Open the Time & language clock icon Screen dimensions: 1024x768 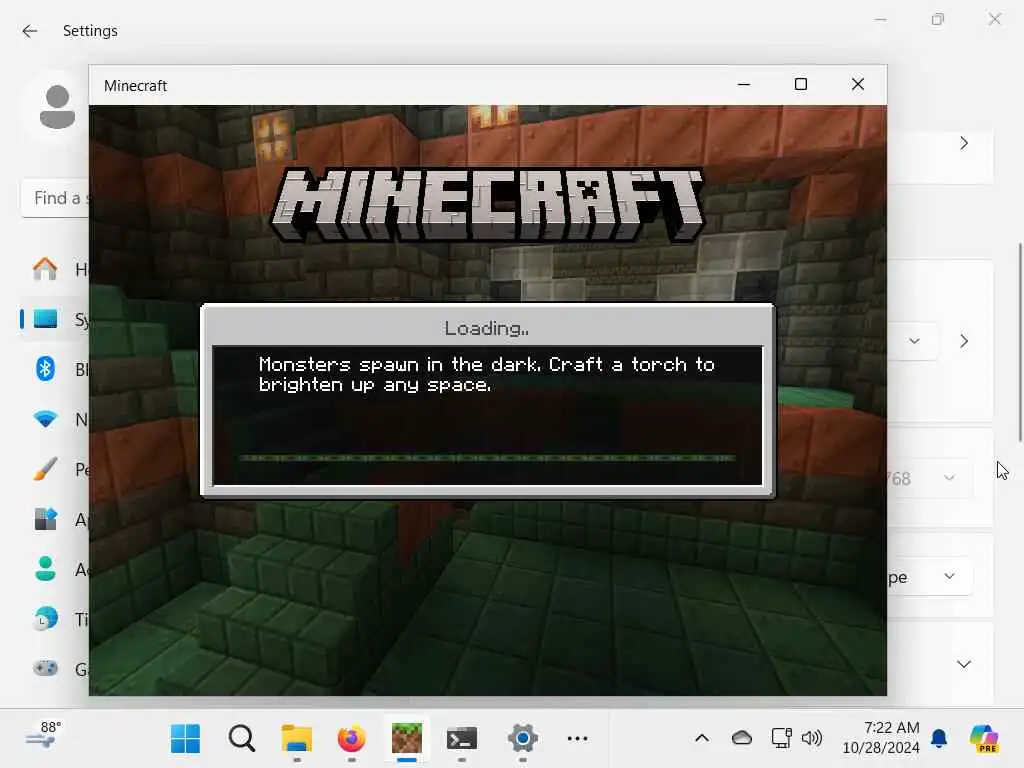[45, 618]
